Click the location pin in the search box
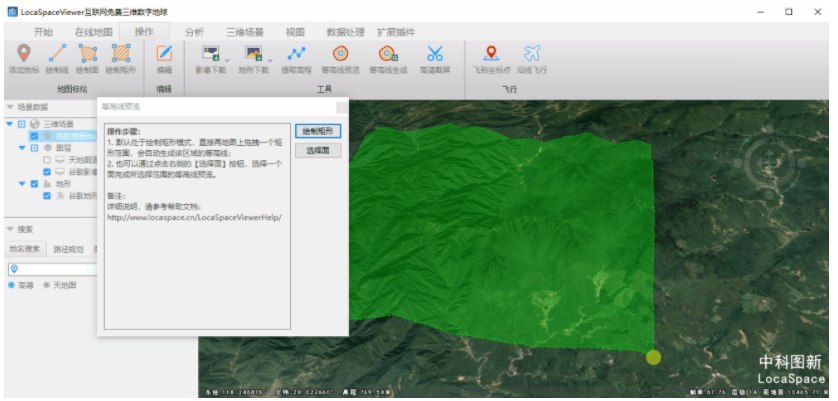 pos(14,269)
